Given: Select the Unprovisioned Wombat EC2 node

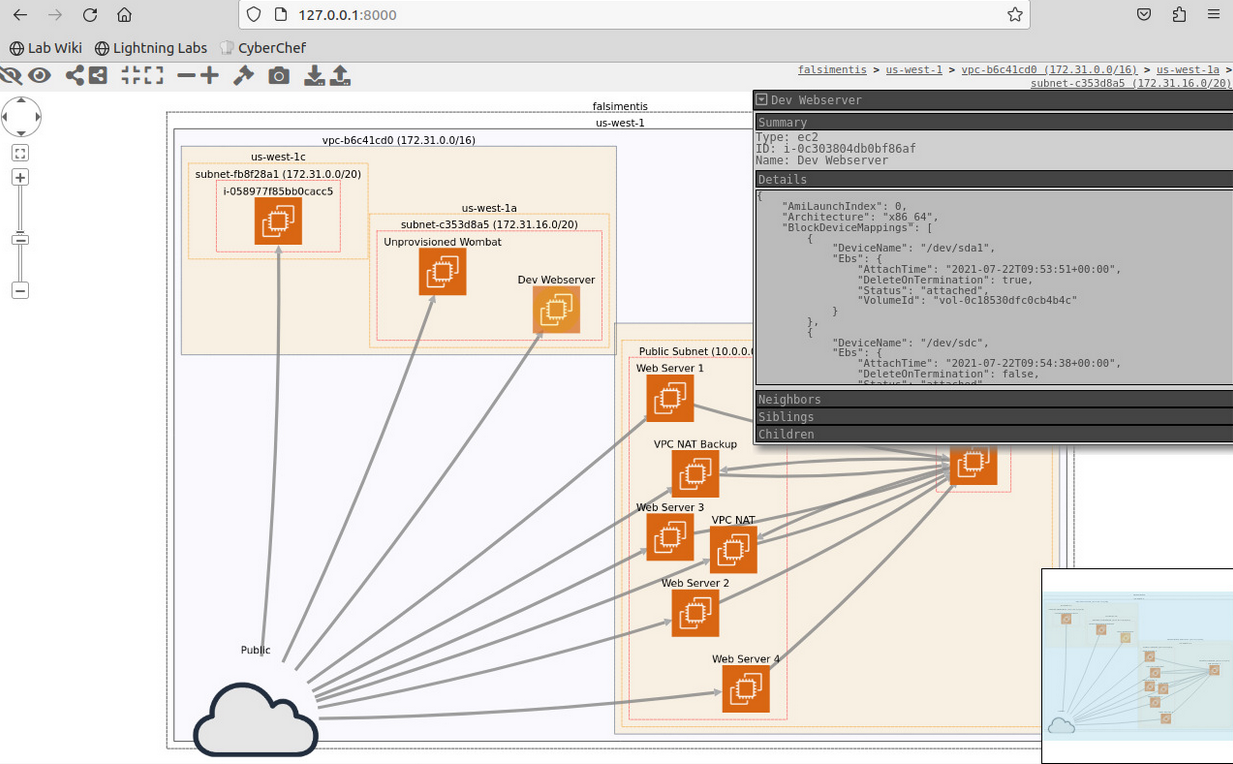Looking at the screenshot, I should (442, 271).
